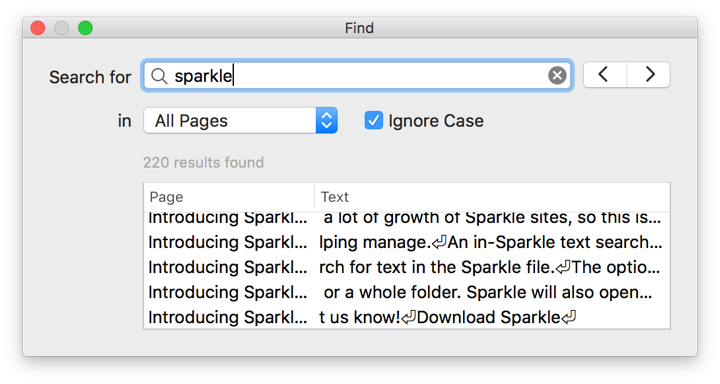This screenshot has height=384, width=720.
Task: Click the Find window title bar
Action: coord(360,28)
